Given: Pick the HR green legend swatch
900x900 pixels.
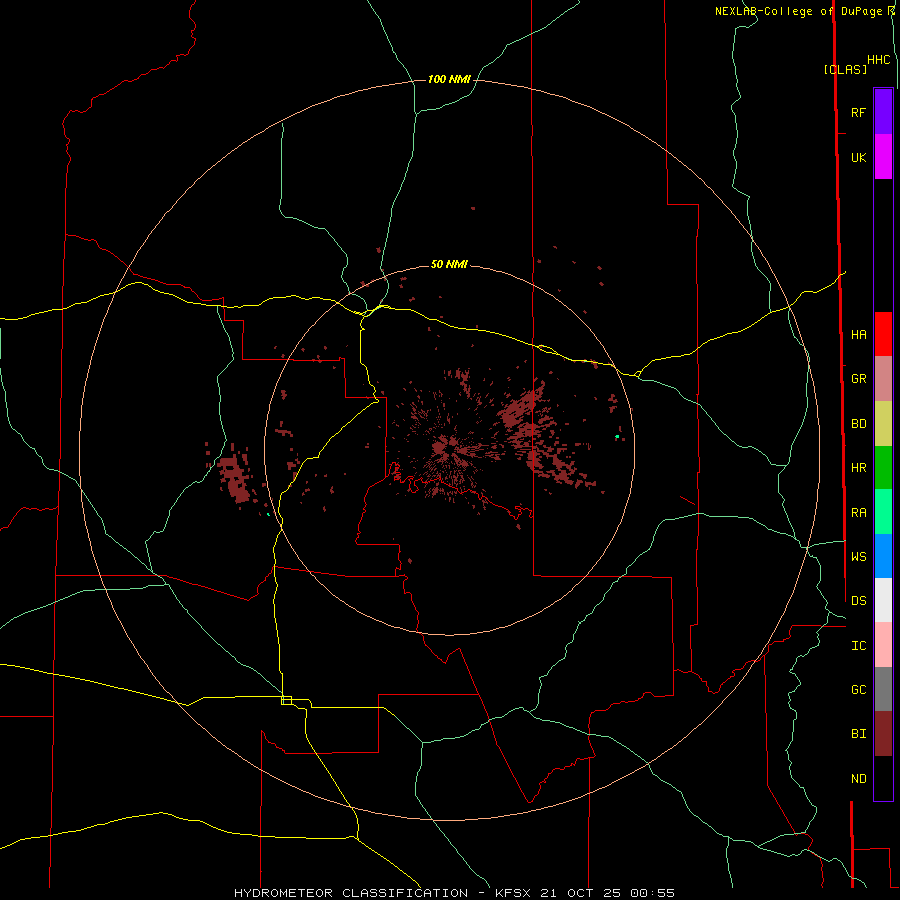Looking at the screenshot, I should click(883, 467).
